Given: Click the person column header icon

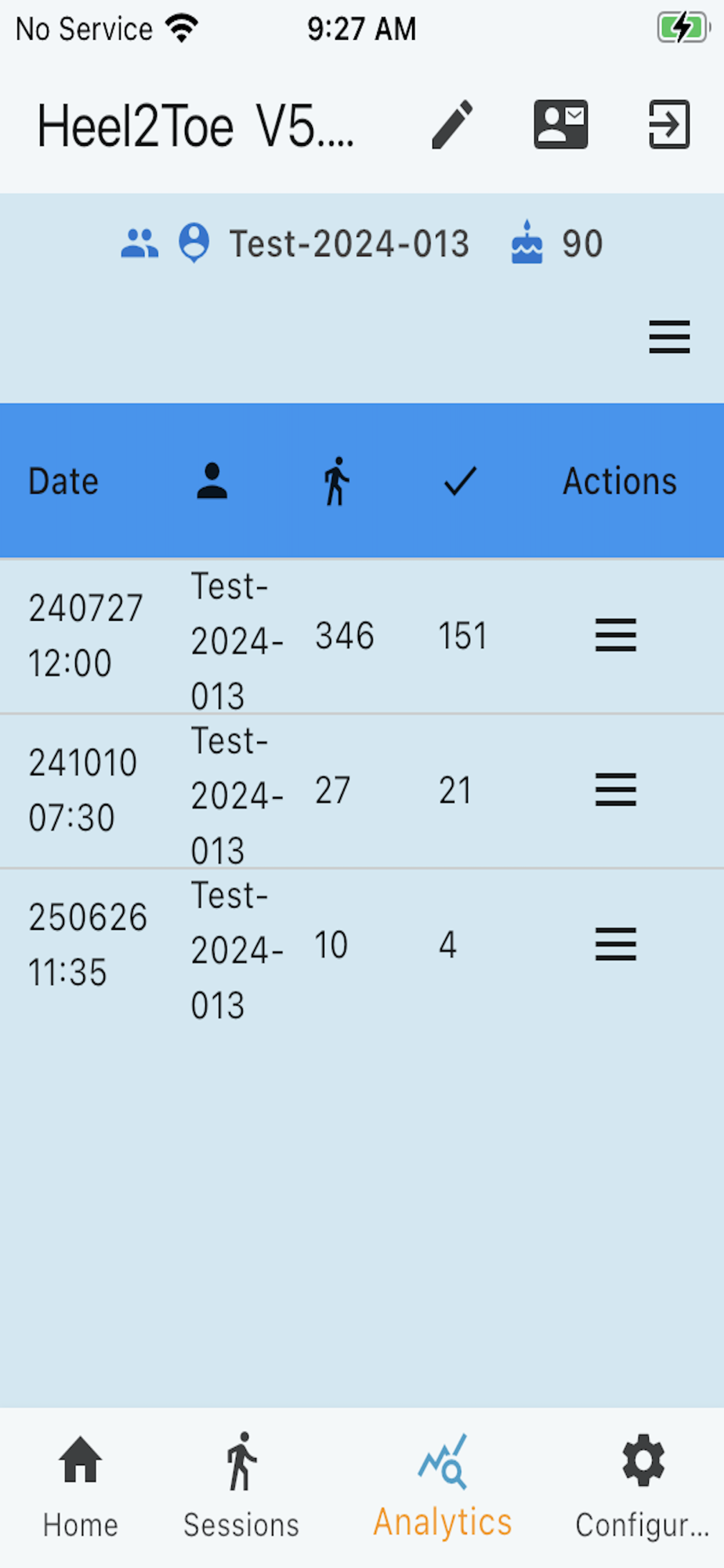Looking at the screenshot, I should (212, 481).
